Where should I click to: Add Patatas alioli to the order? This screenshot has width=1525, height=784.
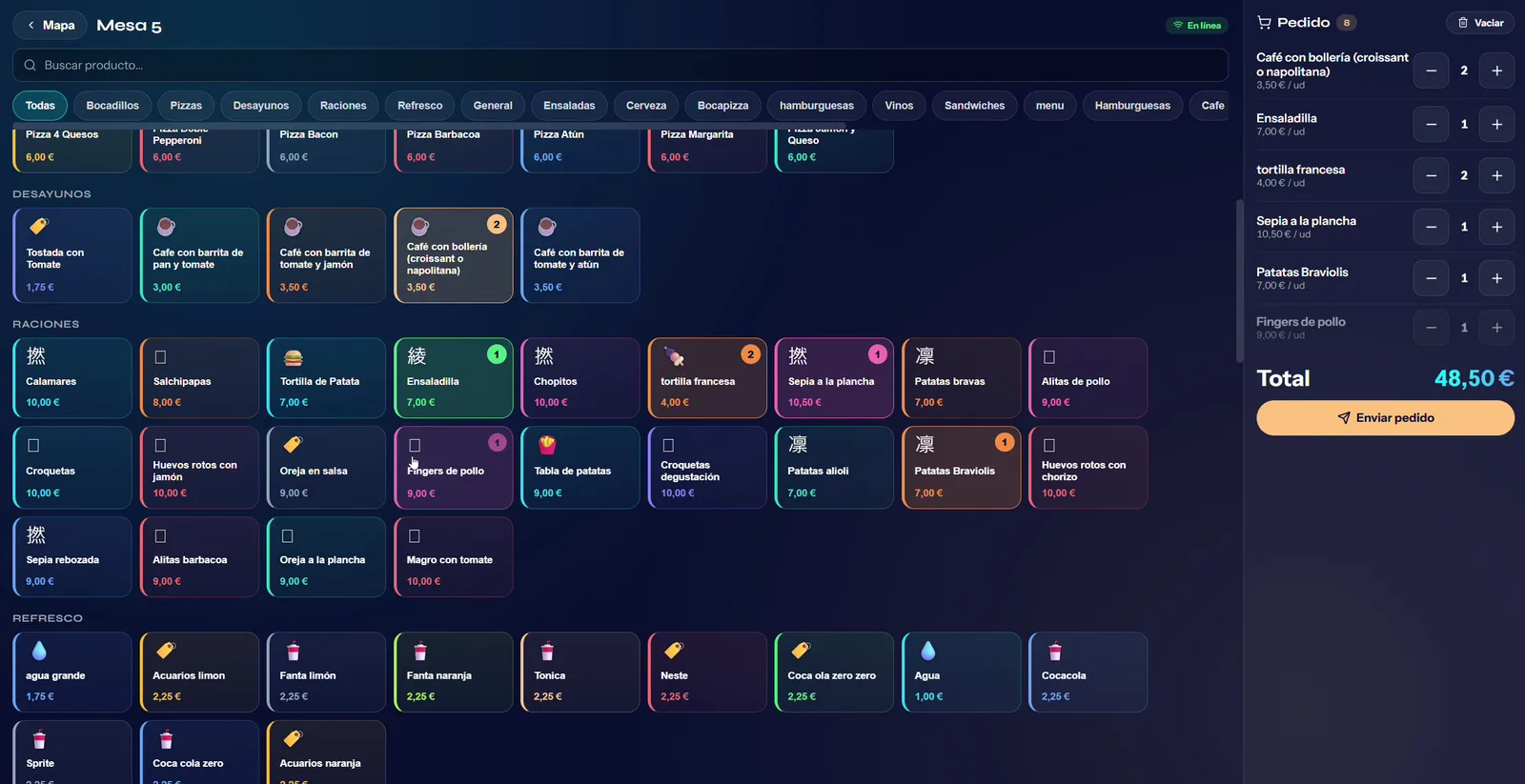(834, 468)
